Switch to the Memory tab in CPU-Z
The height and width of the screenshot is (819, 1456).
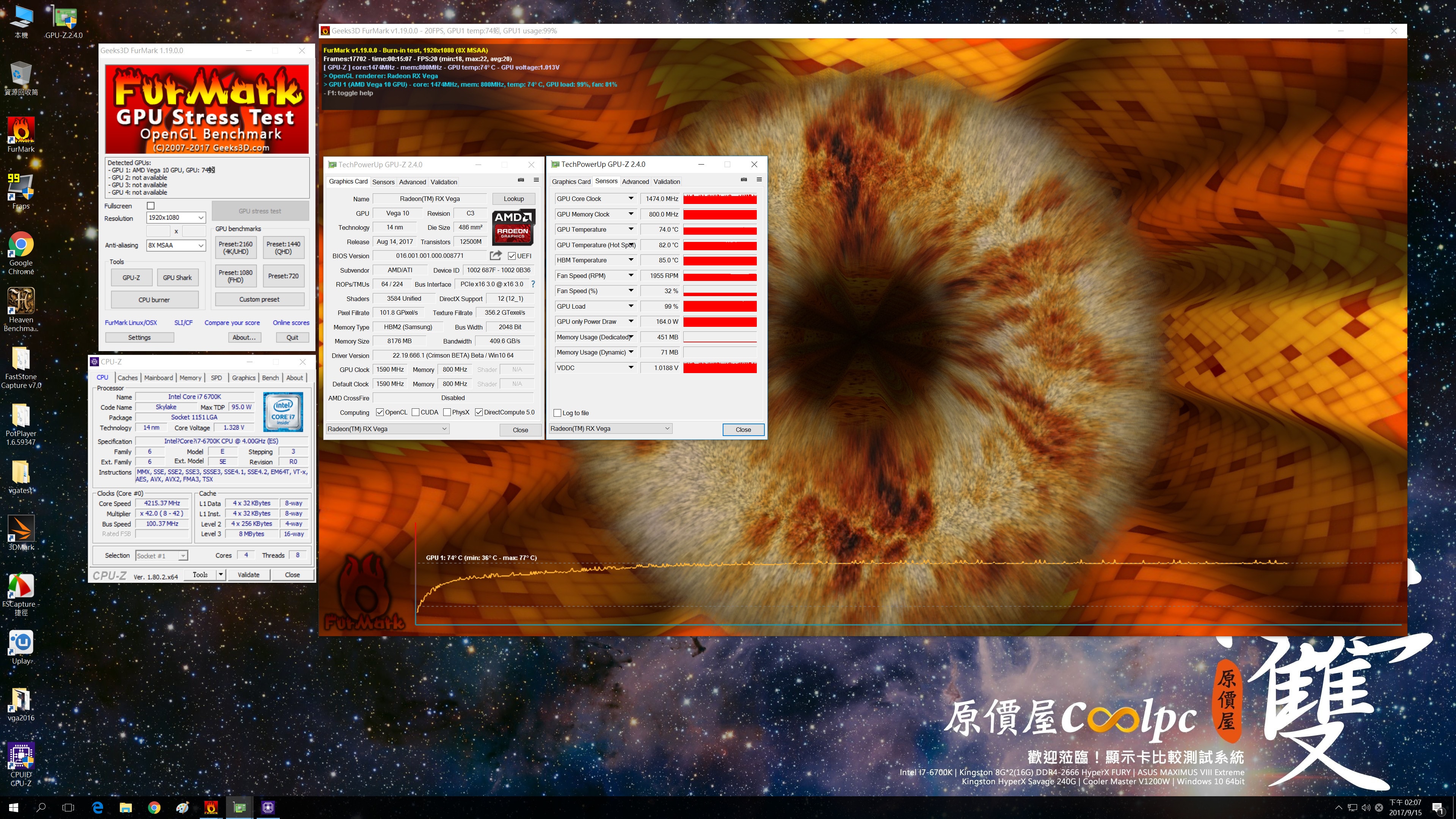pos(190,378)
